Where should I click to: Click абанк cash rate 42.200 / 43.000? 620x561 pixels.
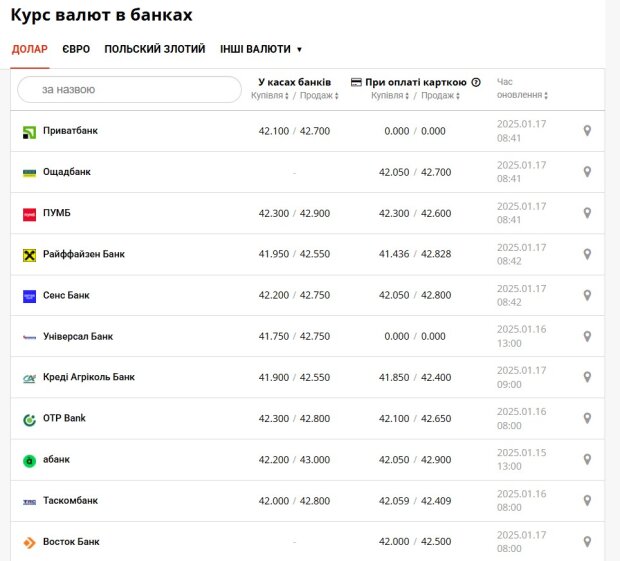tap(294, 460)
